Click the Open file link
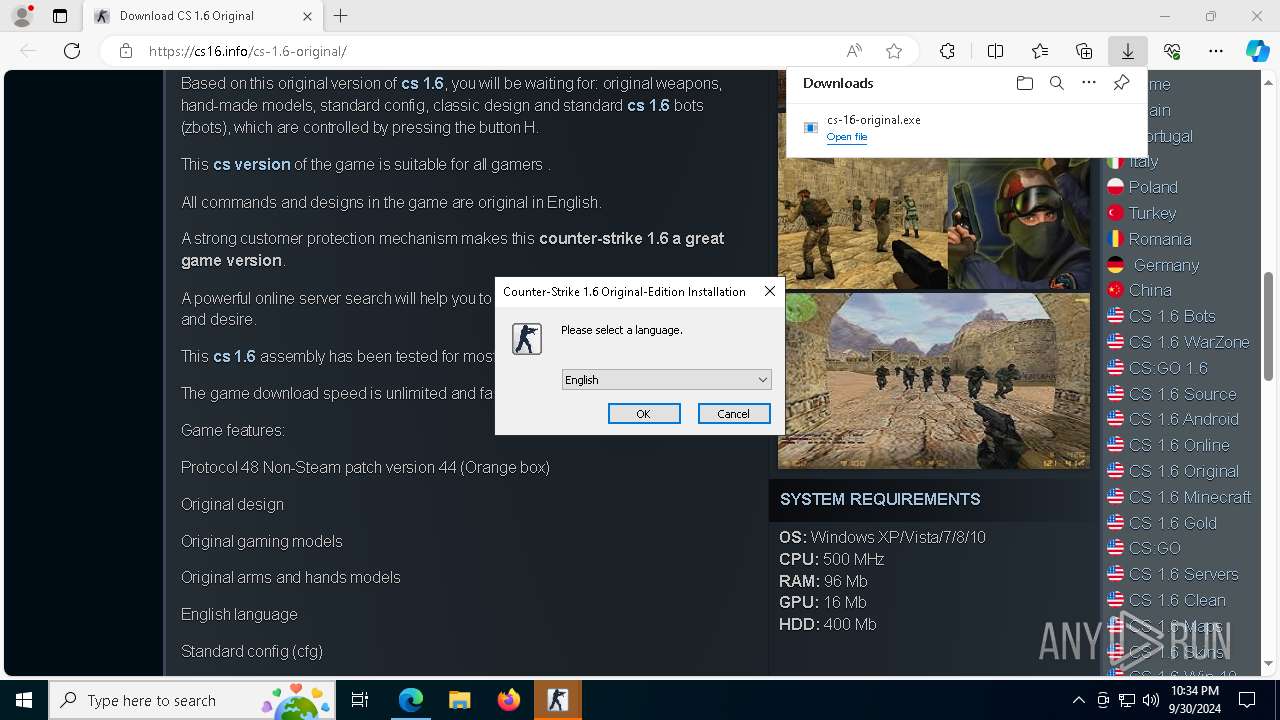Screen dimensions: 1280x720 pyautogui.click(x=847, y=137)
